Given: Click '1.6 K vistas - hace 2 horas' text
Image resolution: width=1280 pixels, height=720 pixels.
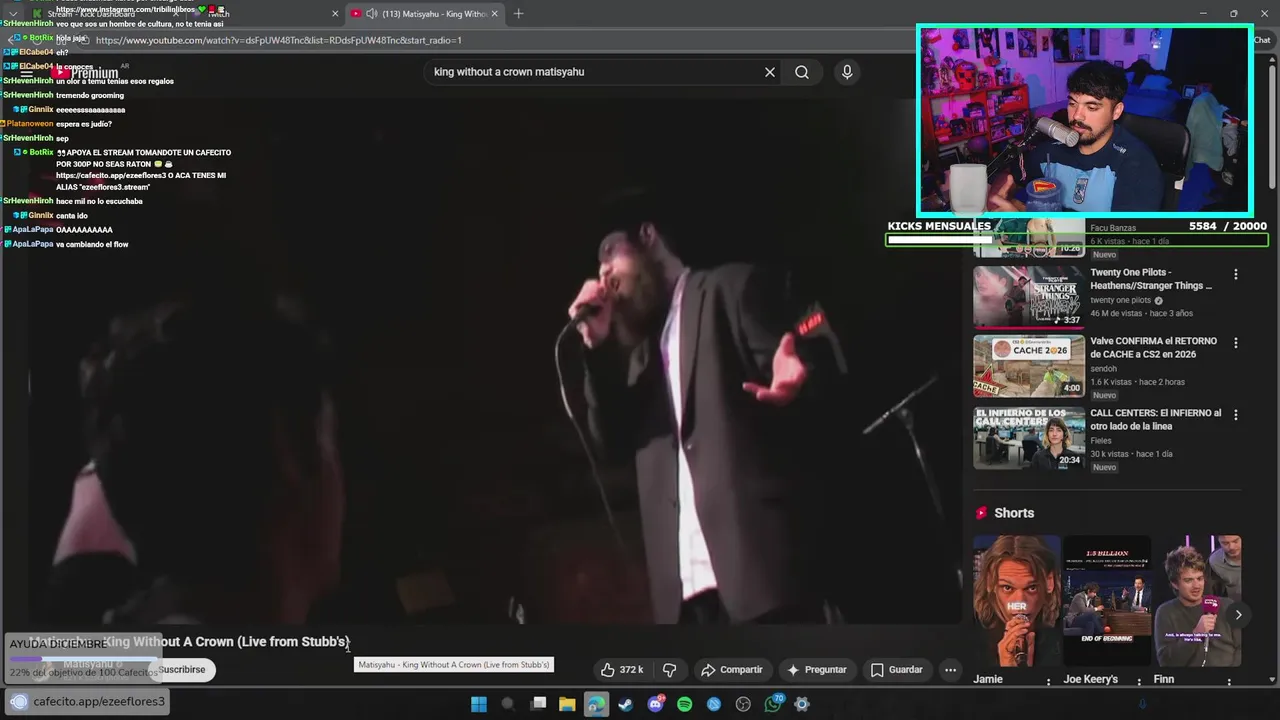Looking at the screenshot, I should (x=1137, y=382).
